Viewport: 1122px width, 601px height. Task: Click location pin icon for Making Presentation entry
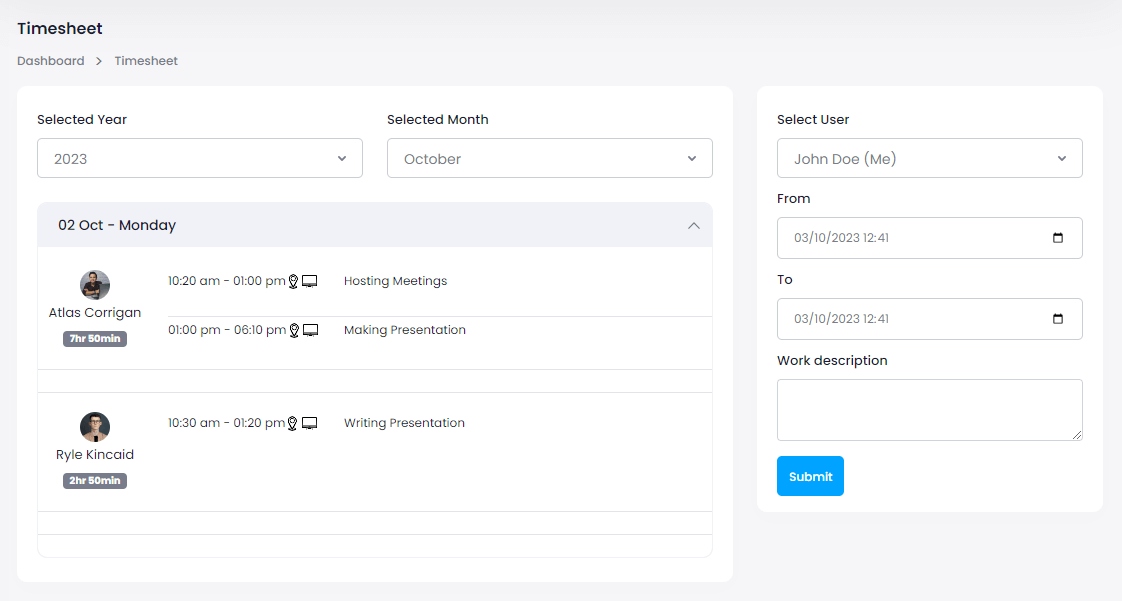(294, 331)
